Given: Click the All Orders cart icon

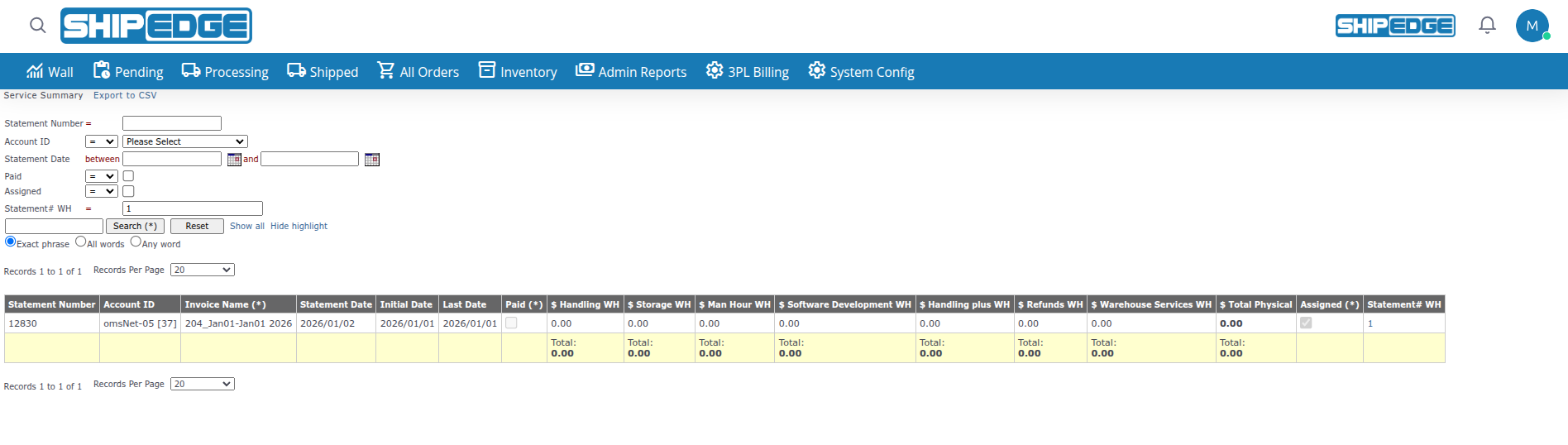Looking at the screenshot, I should tap(386, 71).
